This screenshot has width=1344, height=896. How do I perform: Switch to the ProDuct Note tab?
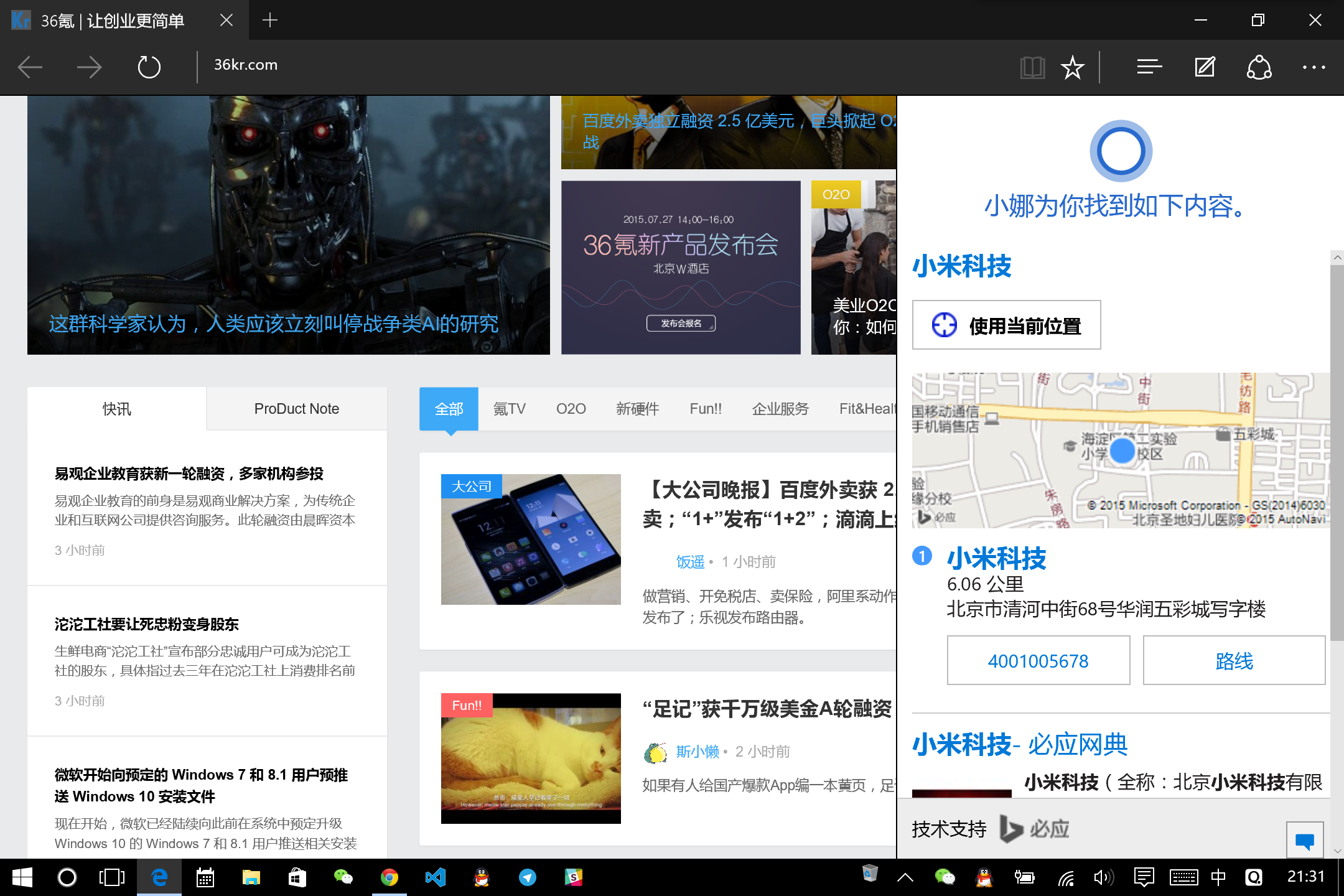(296, 409)
